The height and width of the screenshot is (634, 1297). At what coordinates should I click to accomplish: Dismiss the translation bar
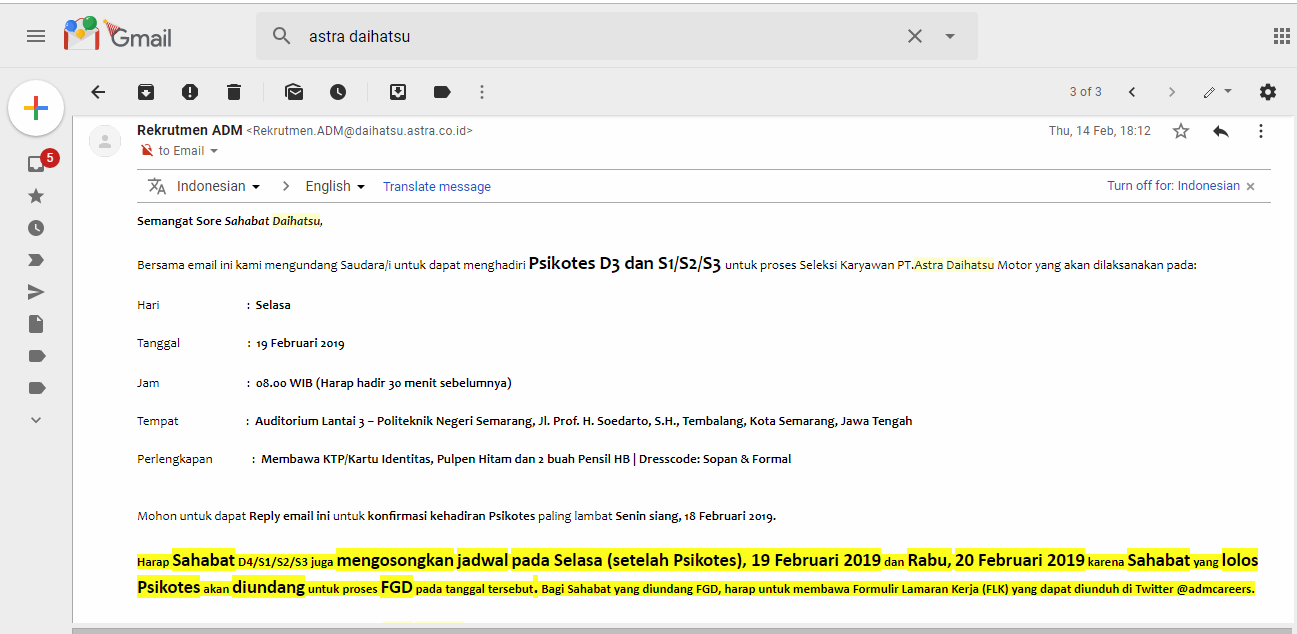1251,186
